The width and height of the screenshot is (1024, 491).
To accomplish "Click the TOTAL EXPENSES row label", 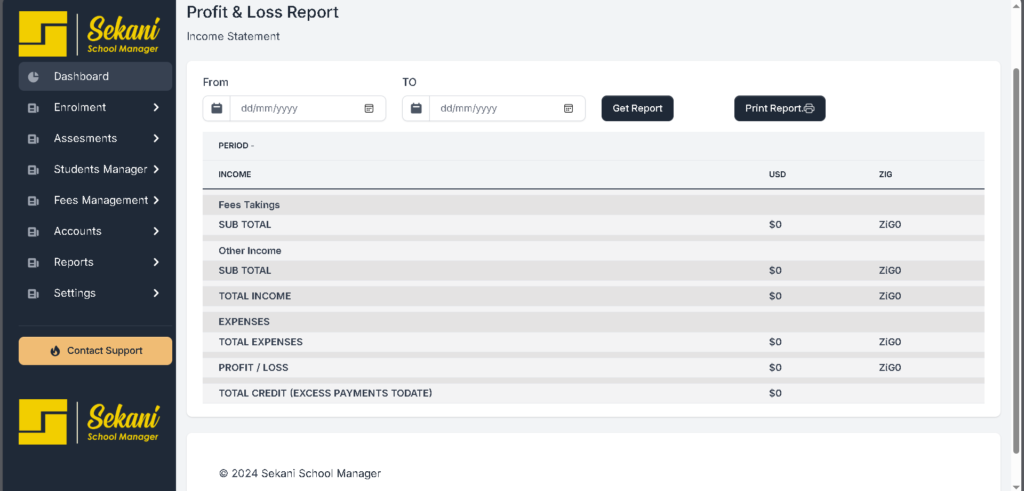I will pyautogui.click(x=261, y=342).
